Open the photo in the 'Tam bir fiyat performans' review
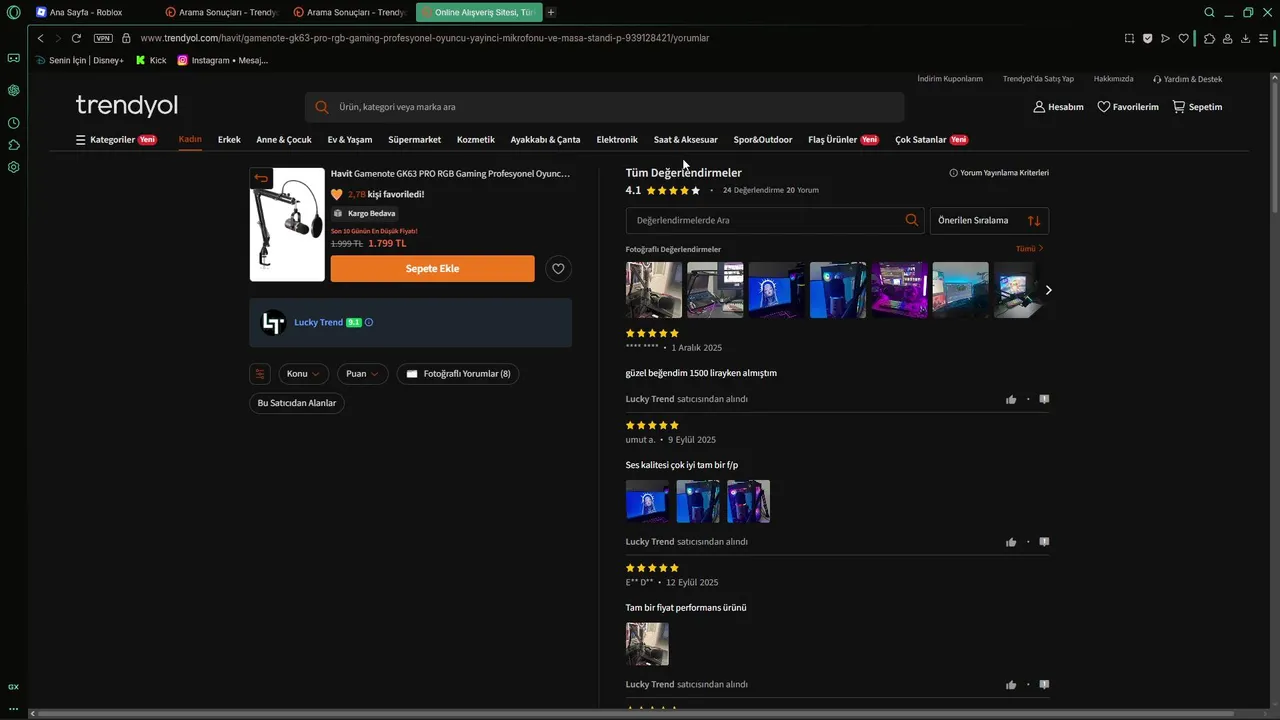 click(647, 644)
